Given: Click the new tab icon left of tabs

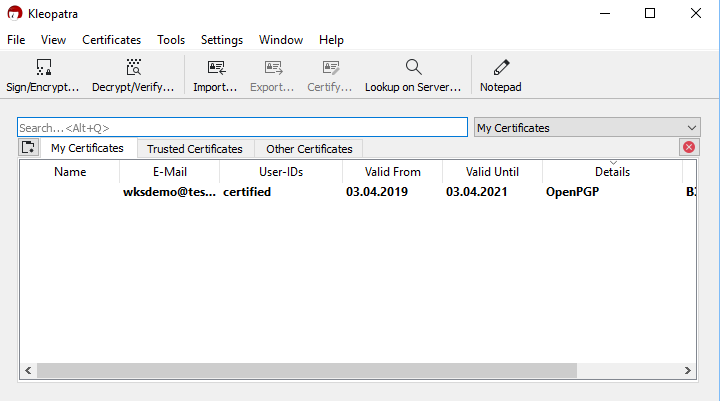Looking at the screenshot, I should [28, 148].
